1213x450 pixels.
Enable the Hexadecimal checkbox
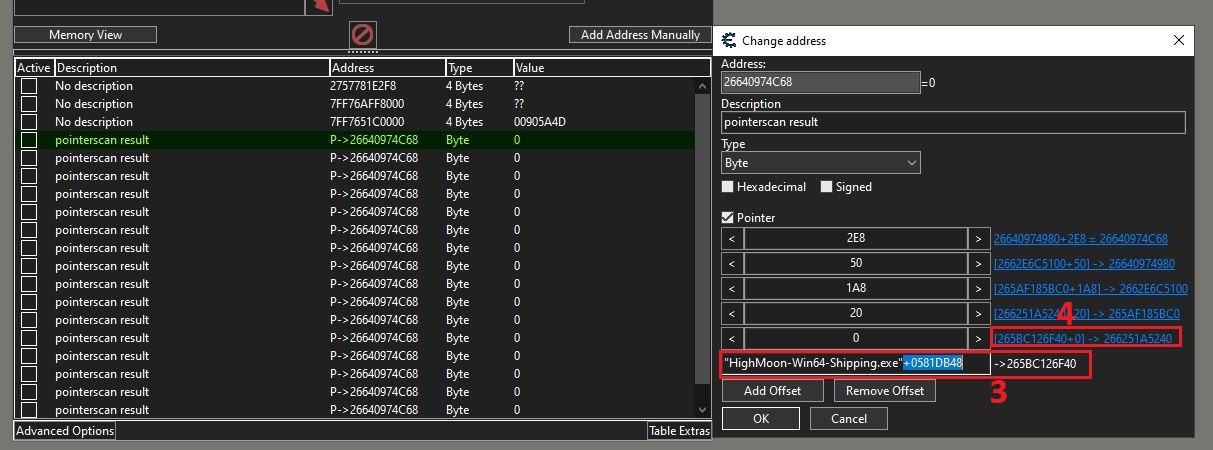pos(728,187)
